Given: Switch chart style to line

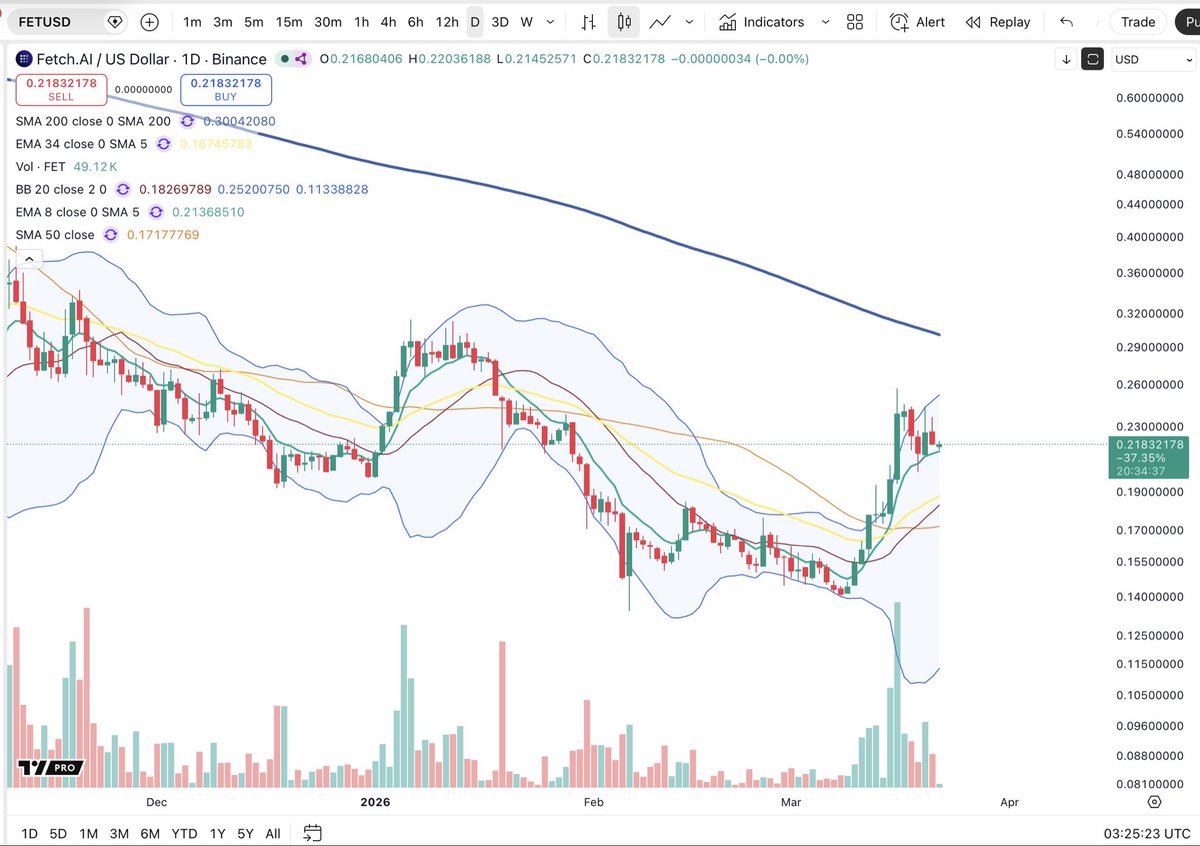Looking at the screenshot, I should coord(659,22).
